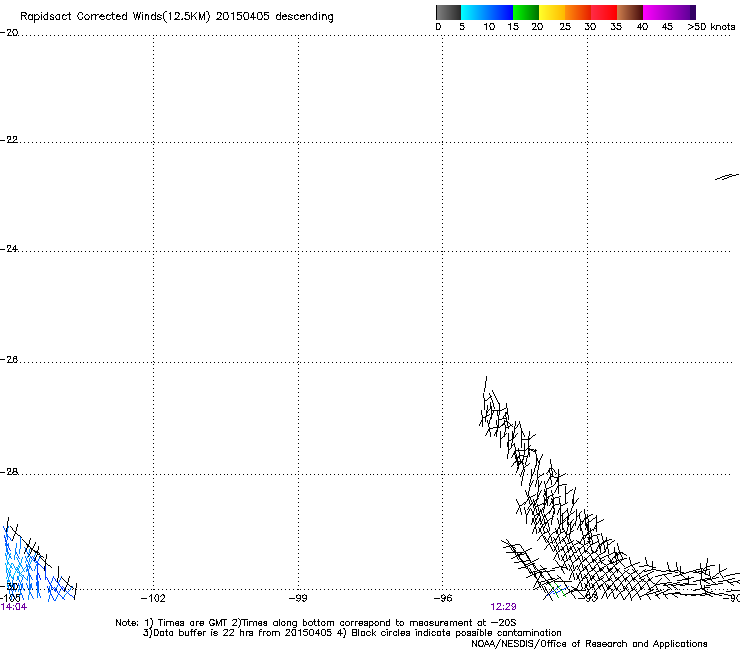Screen dimensions: 740x650
Task: Click the 'Times are GMT' note line
Action: pyautogui.click(x=315, y=623)
